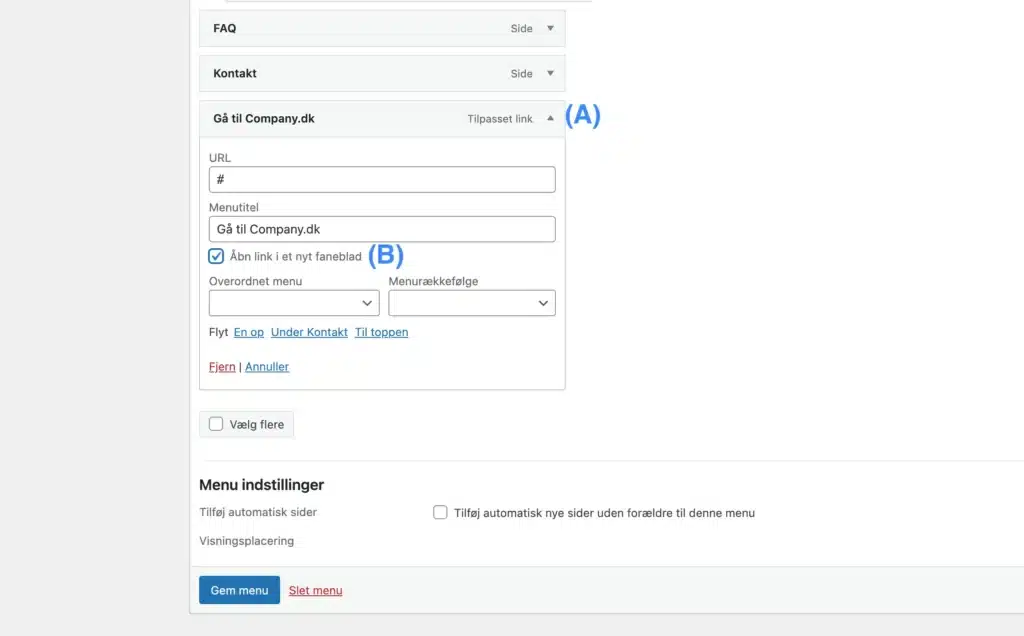Enable Tilføj automatisk nye sider checkbox

(x=440, y=512)
